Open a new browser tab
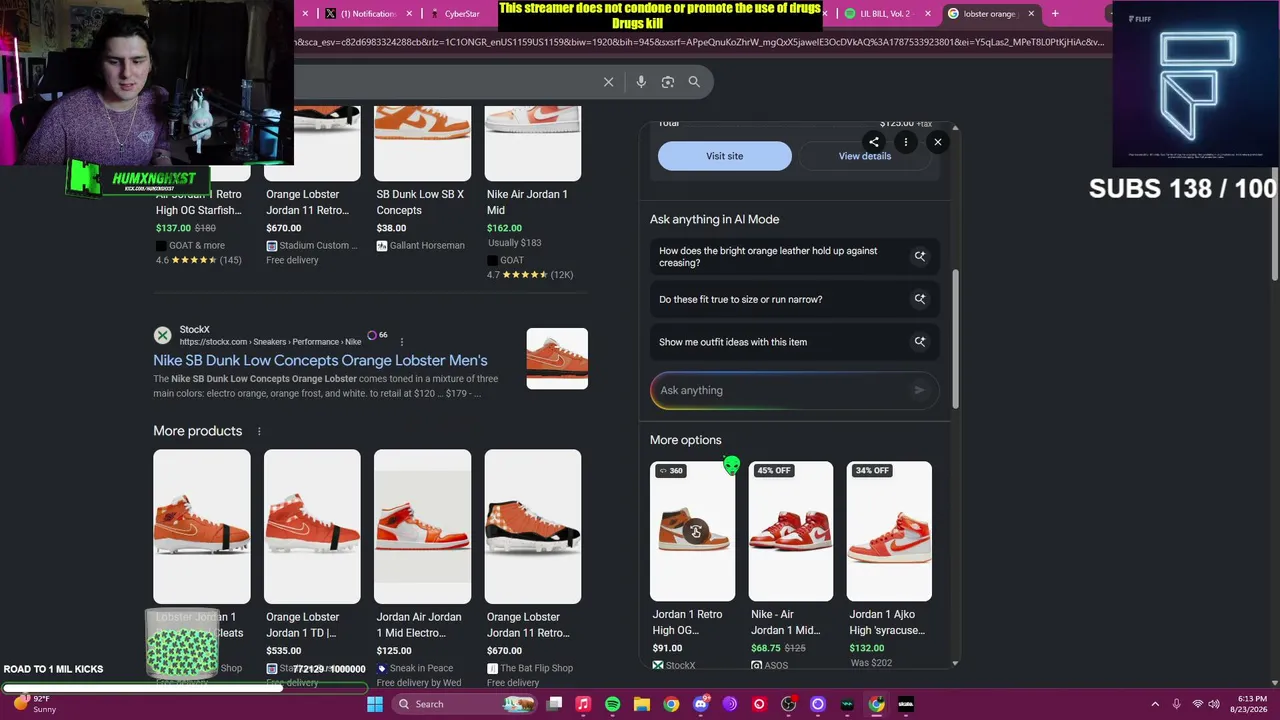The width and height of the screenshot is (1280, 720). coord(1055,14)
